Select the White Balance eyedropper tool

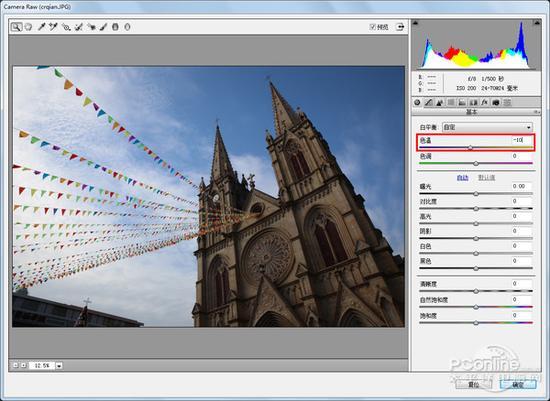point(41,27)
